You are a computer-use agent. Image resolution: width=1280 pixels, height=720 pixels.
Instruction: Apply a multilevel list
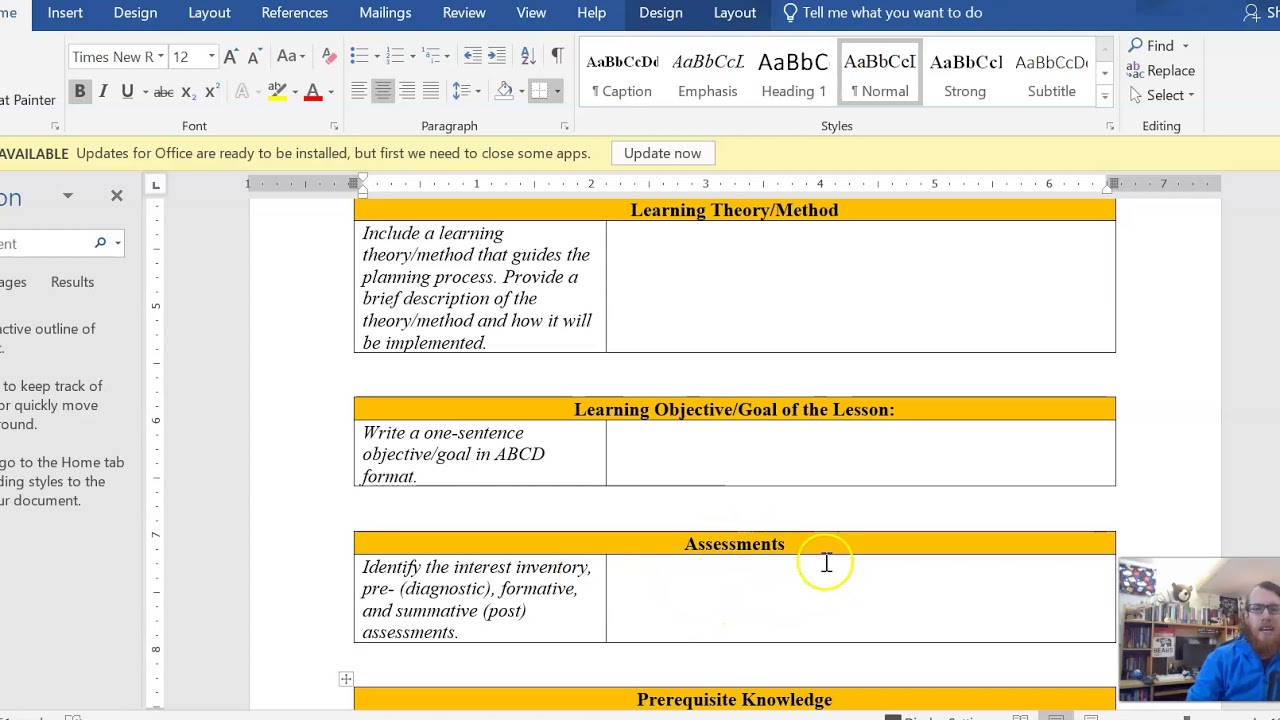(x=431, y=57)
